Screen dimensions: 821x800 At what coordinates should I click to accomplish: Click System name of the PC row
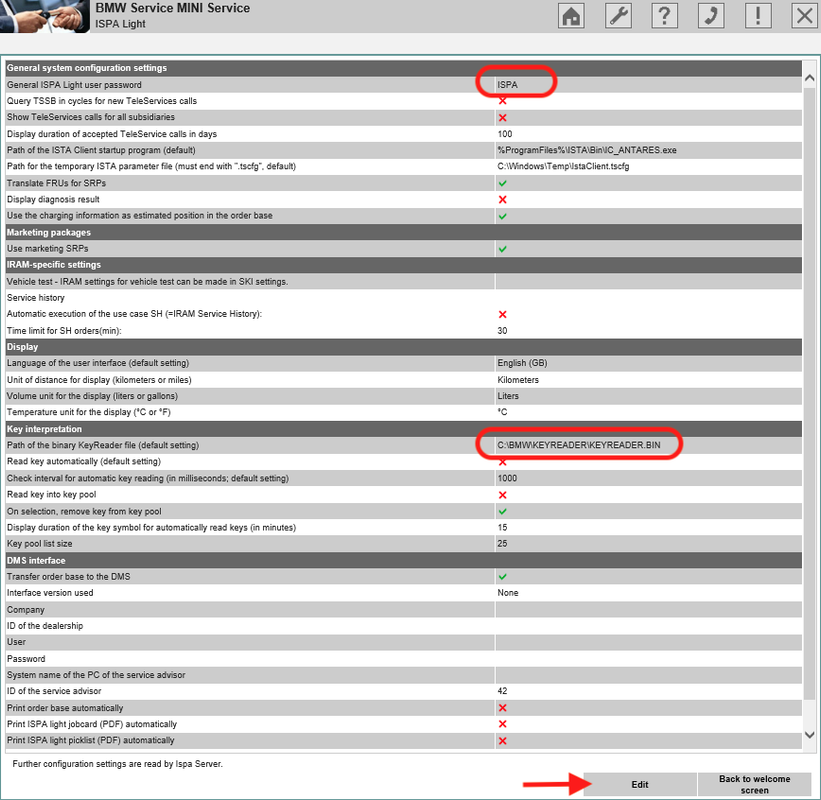click(404, 675)
